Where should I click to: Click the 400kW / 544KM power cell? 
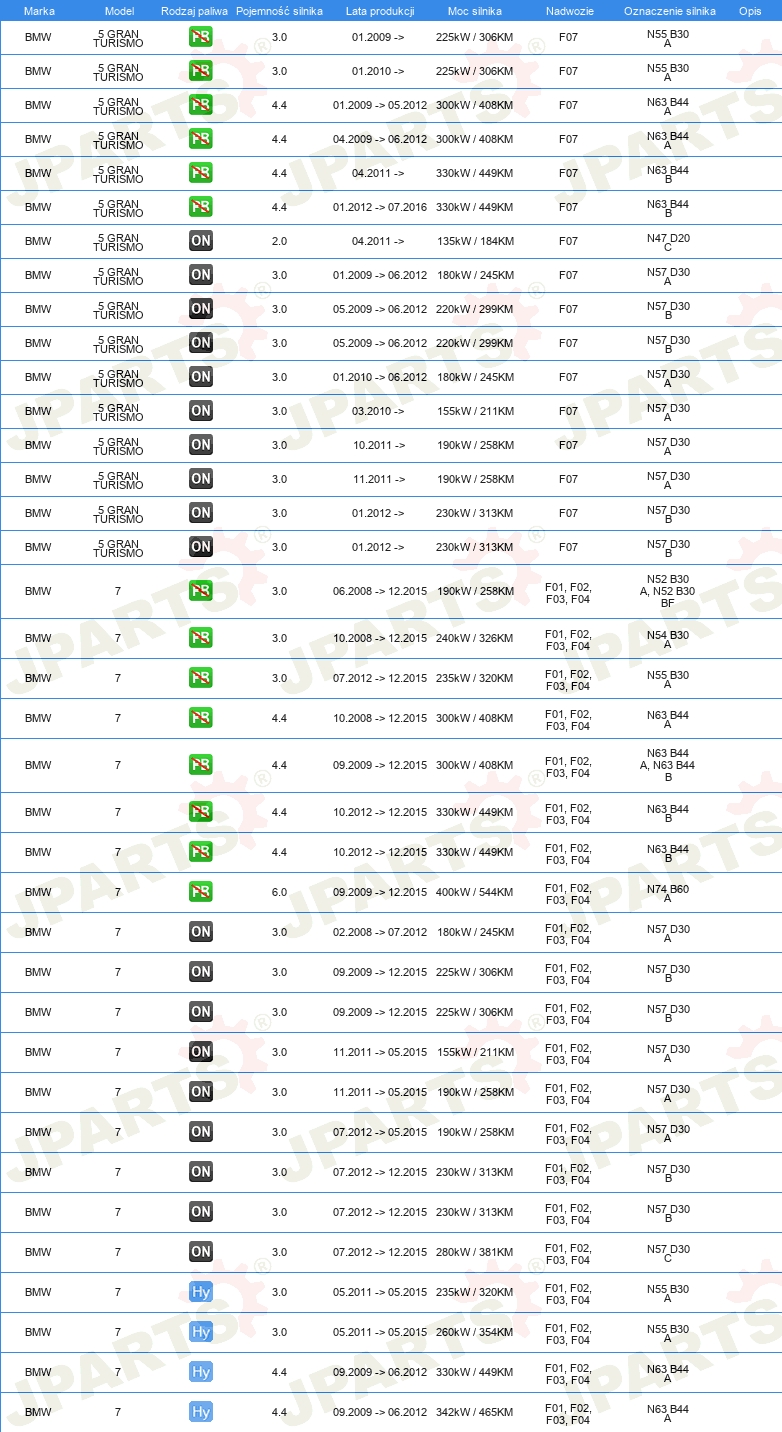click(x=475, y=892)
